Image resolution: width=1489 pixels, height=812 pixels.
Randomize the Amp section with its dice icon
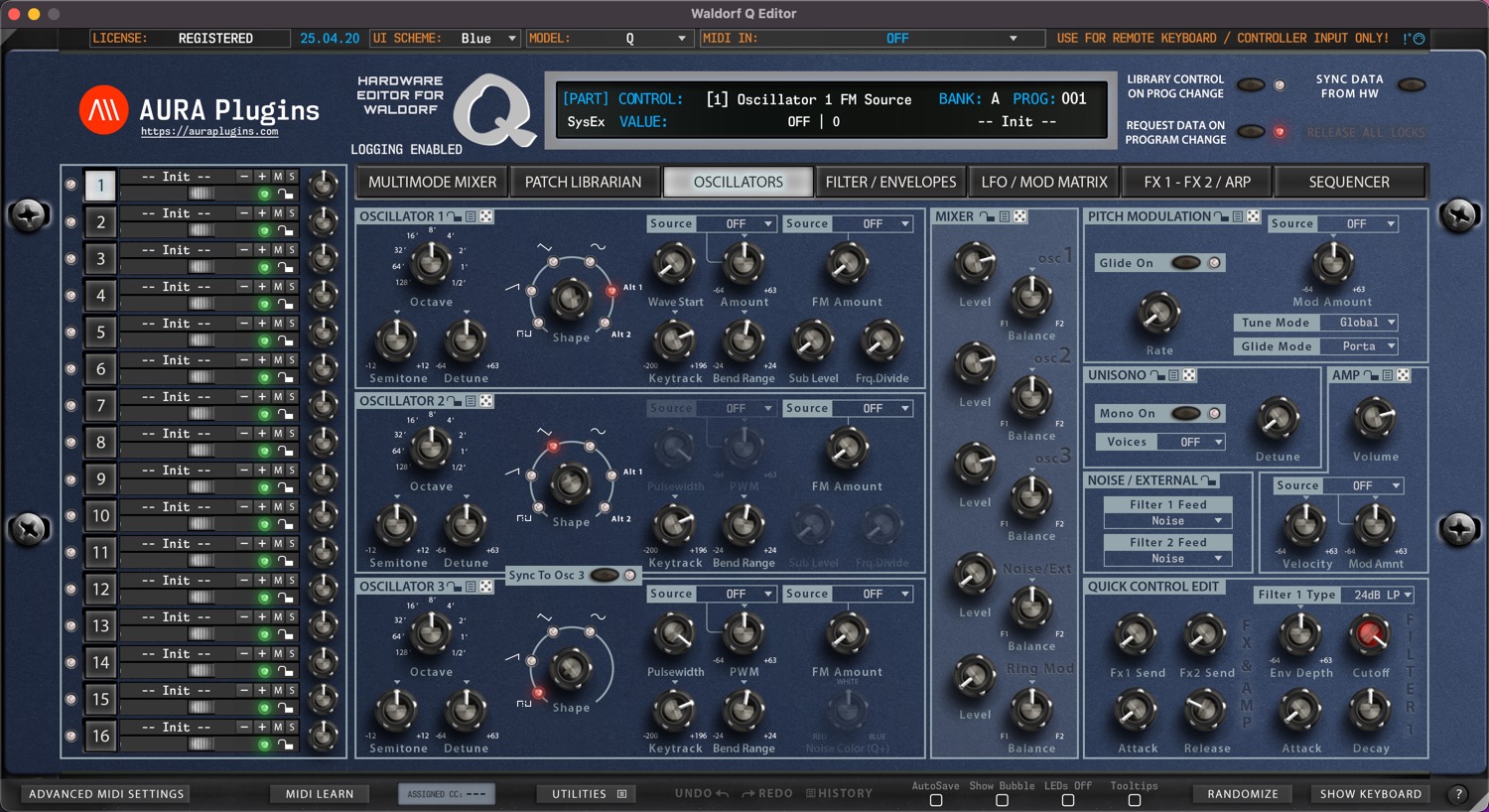[x=1403, y=375]
